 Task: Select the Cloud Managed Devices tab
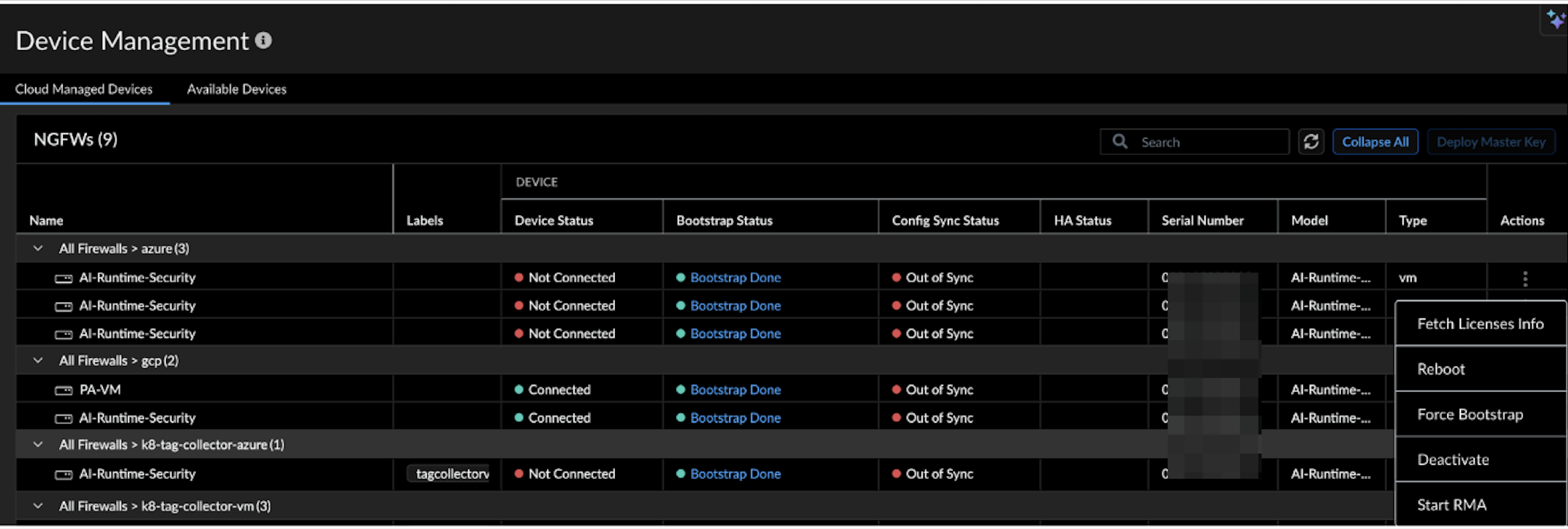coord(84,89)
